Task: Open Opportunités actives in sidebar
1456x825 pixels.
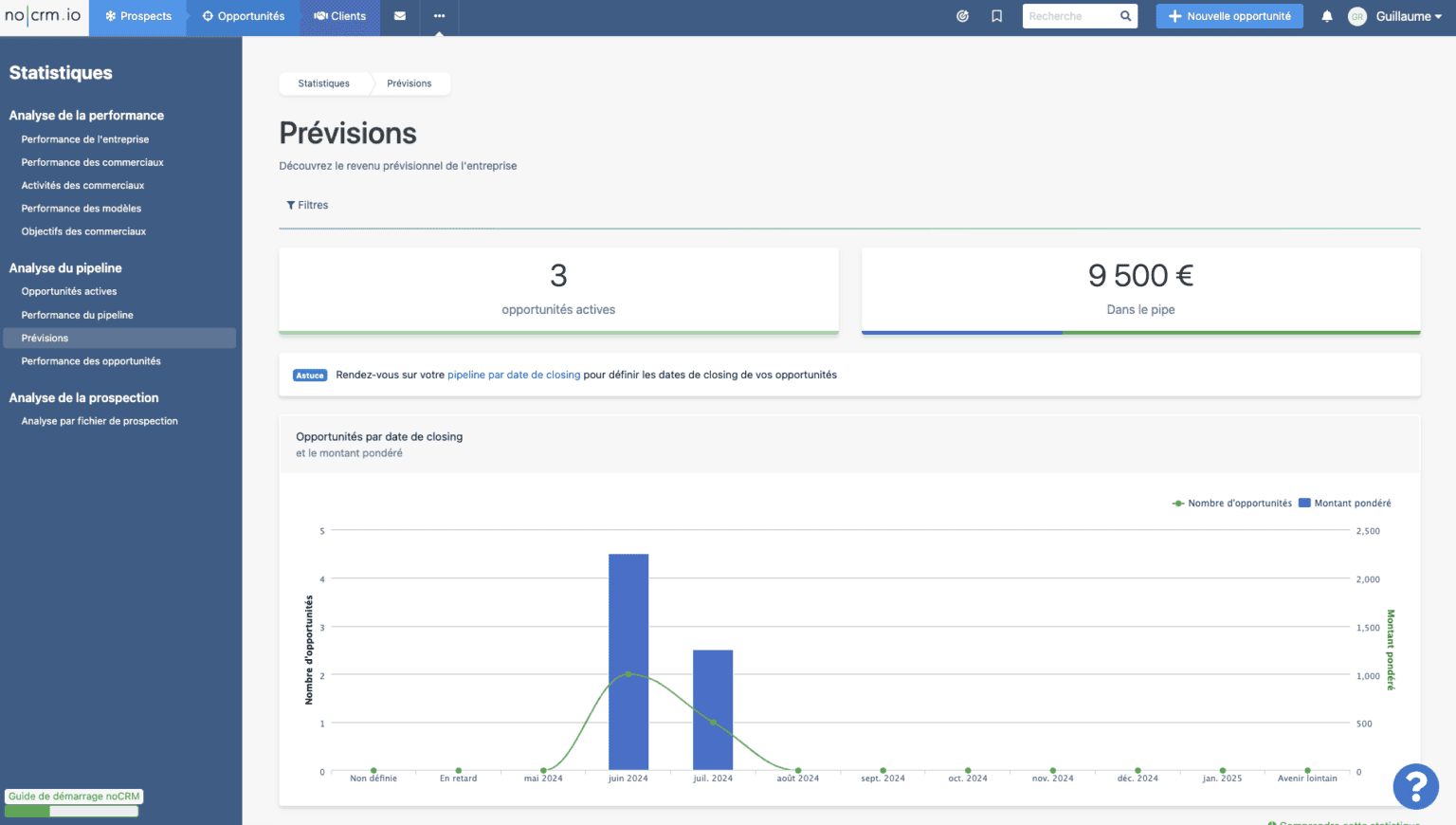Action: 69,291
